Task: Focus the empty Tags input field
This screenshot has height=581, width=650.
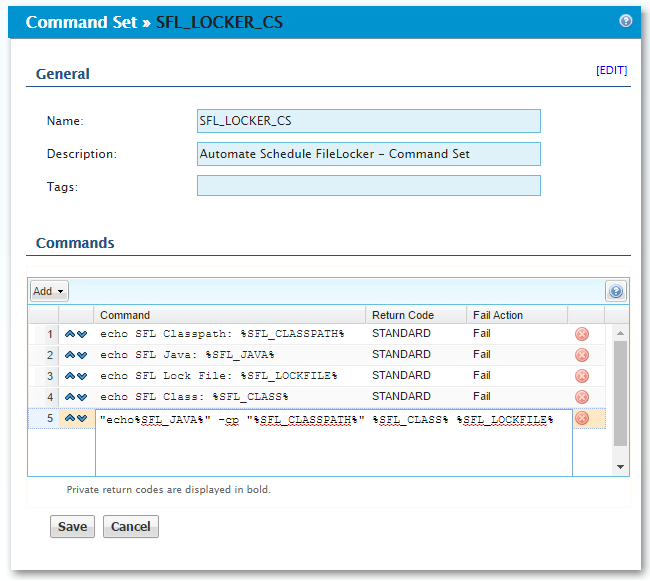Action: click(368, 186)
